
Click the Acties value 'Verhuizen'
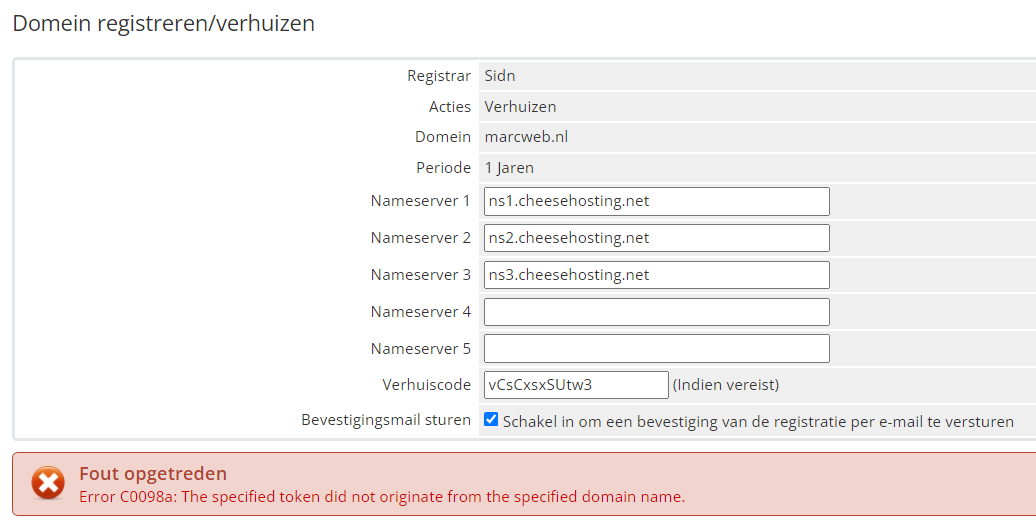(520, 106)
